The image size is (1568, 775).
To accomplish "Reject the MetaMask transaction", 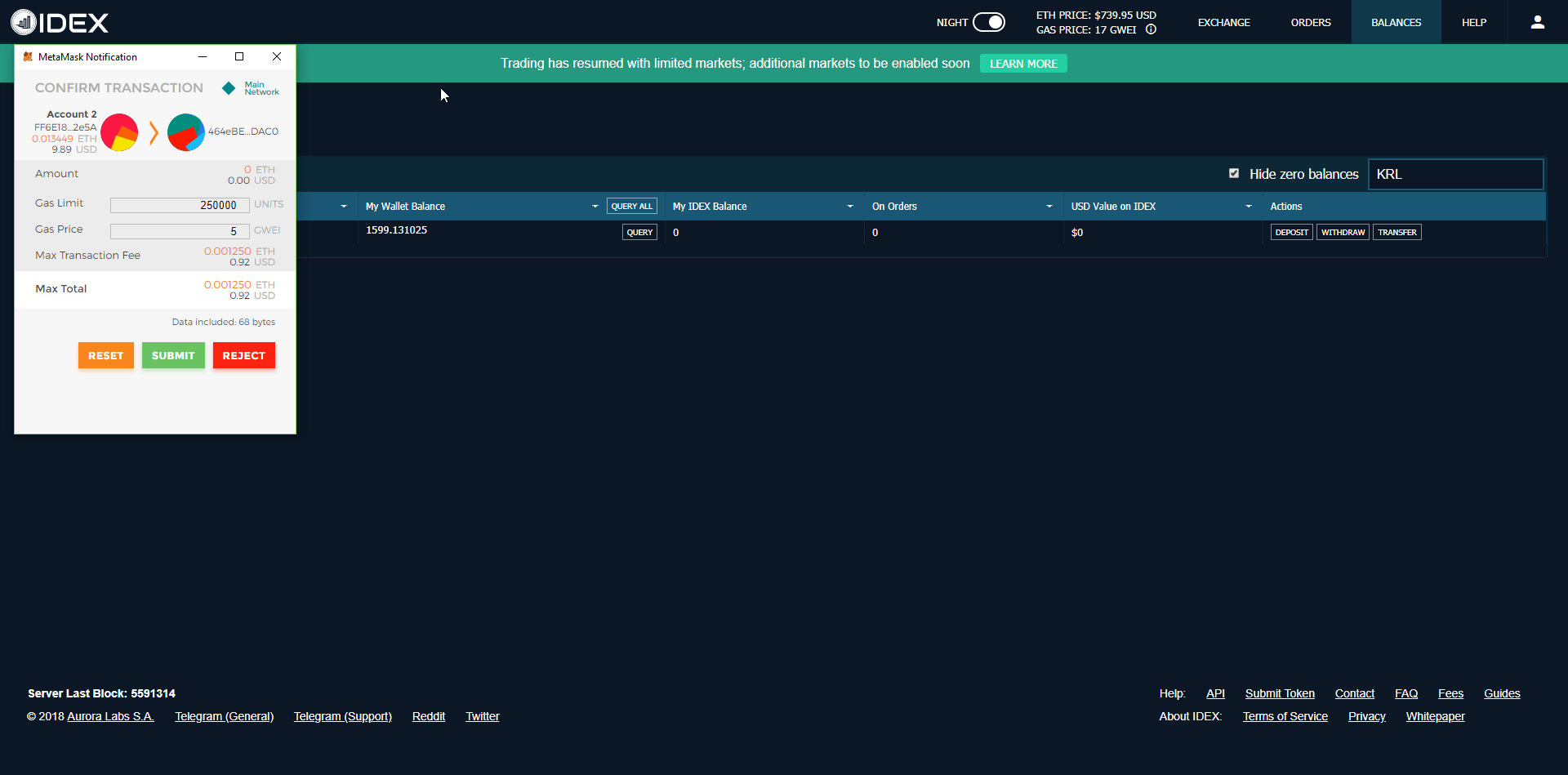I will (x=244, y=355).
